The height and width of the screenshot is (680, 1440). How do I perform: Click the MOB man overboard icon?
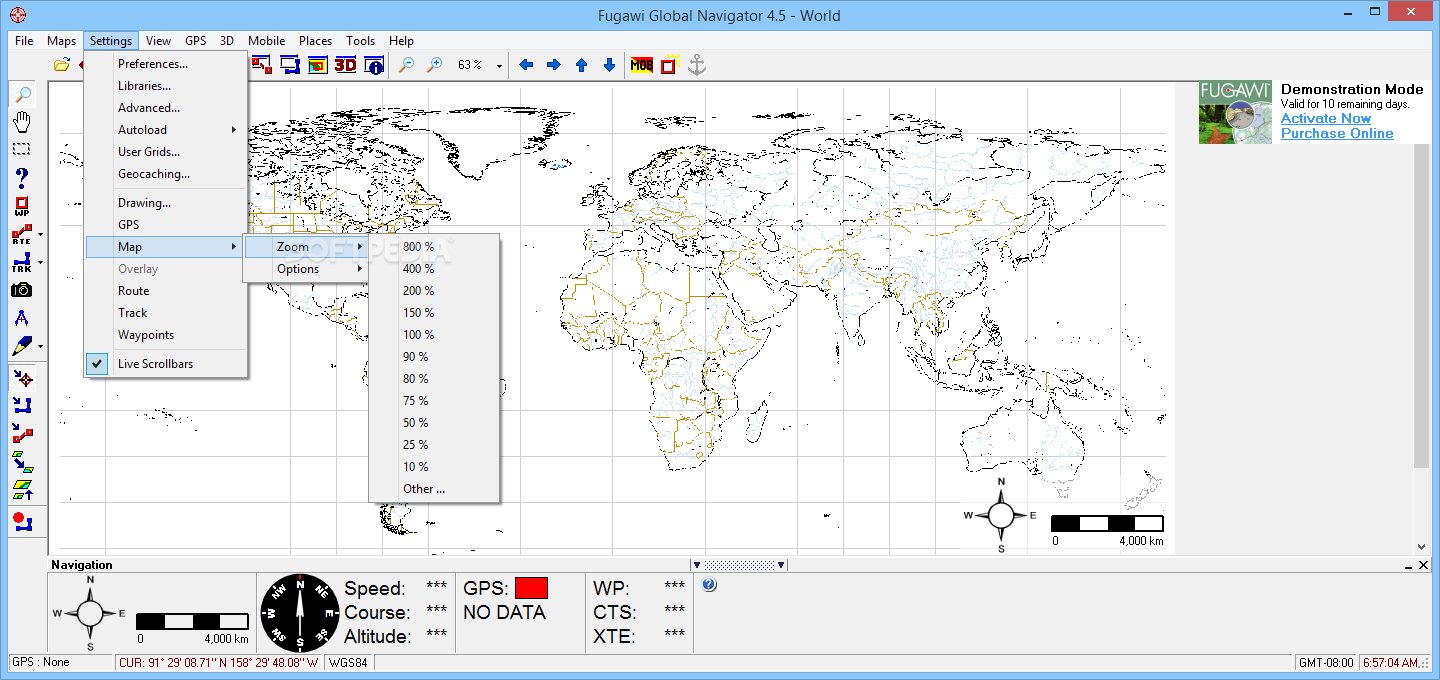(642, 65)
